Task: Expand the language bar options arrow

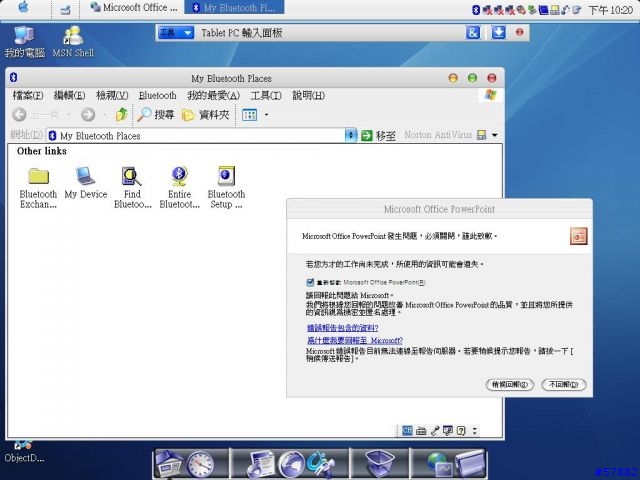Action: coord(474,431)
